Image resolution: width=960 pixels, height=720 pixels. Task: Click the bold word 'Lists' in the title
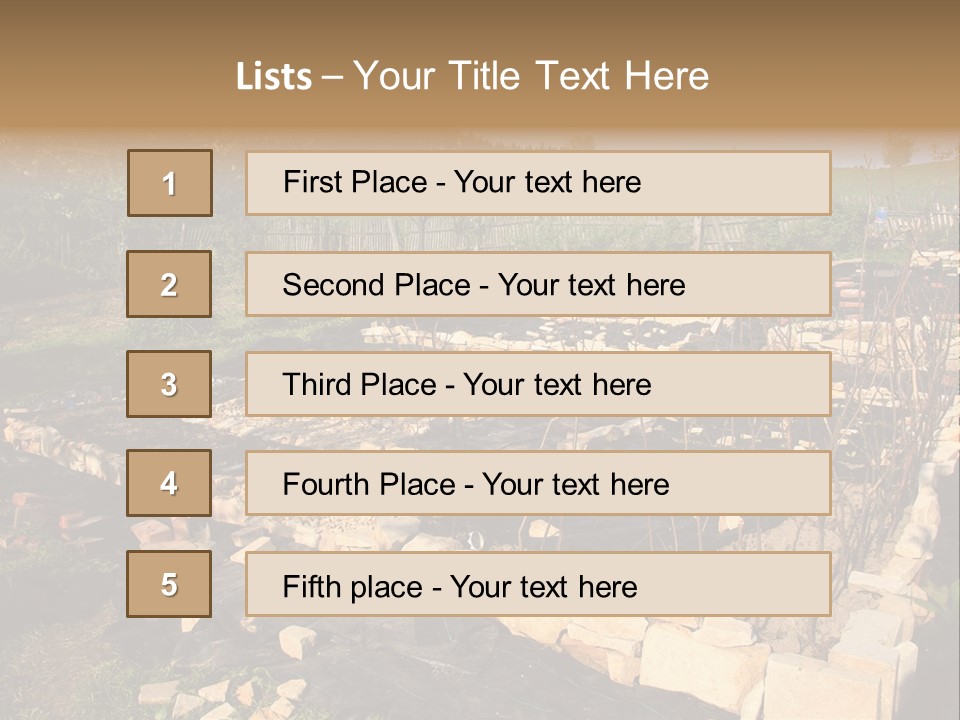tap(274, 77)
